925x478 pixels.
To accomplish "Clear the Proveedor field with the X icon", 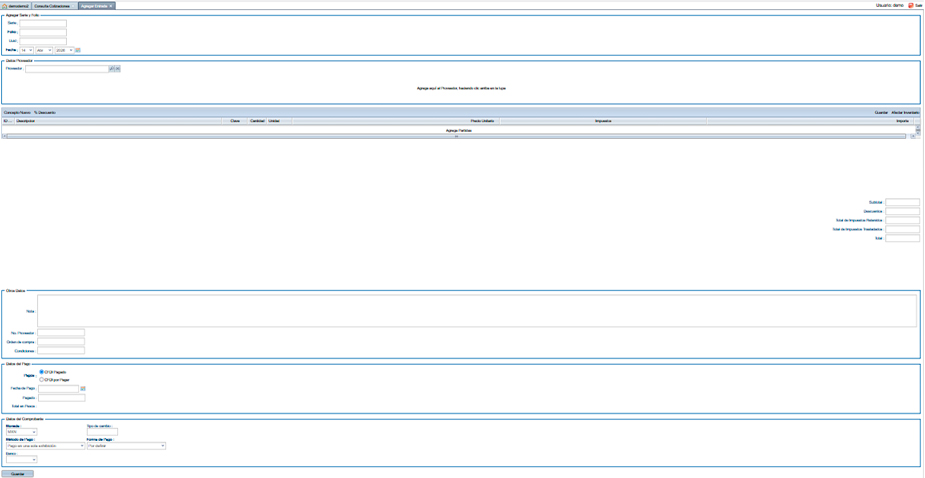I will tap(117, 69).
